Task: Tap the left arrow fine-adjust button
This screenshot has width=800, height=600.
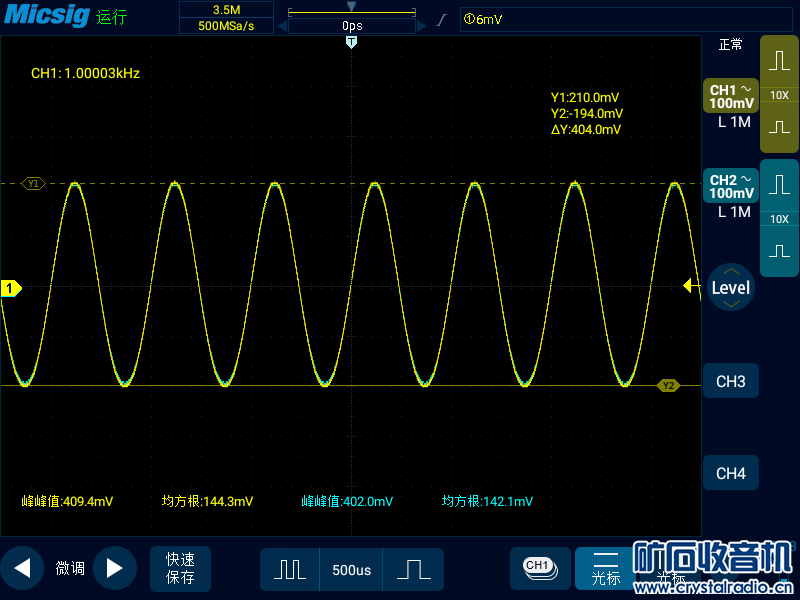Action: pos(22,569)
